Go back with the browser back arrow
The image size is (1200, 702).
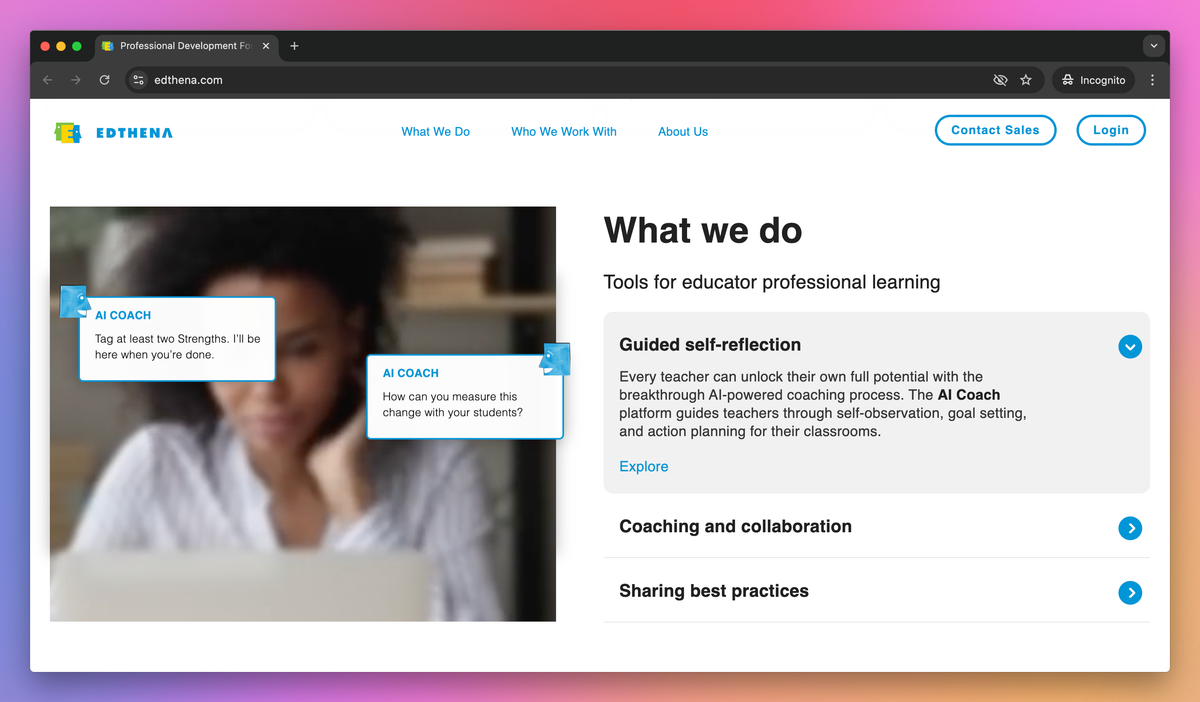click(x=48, y=80)
